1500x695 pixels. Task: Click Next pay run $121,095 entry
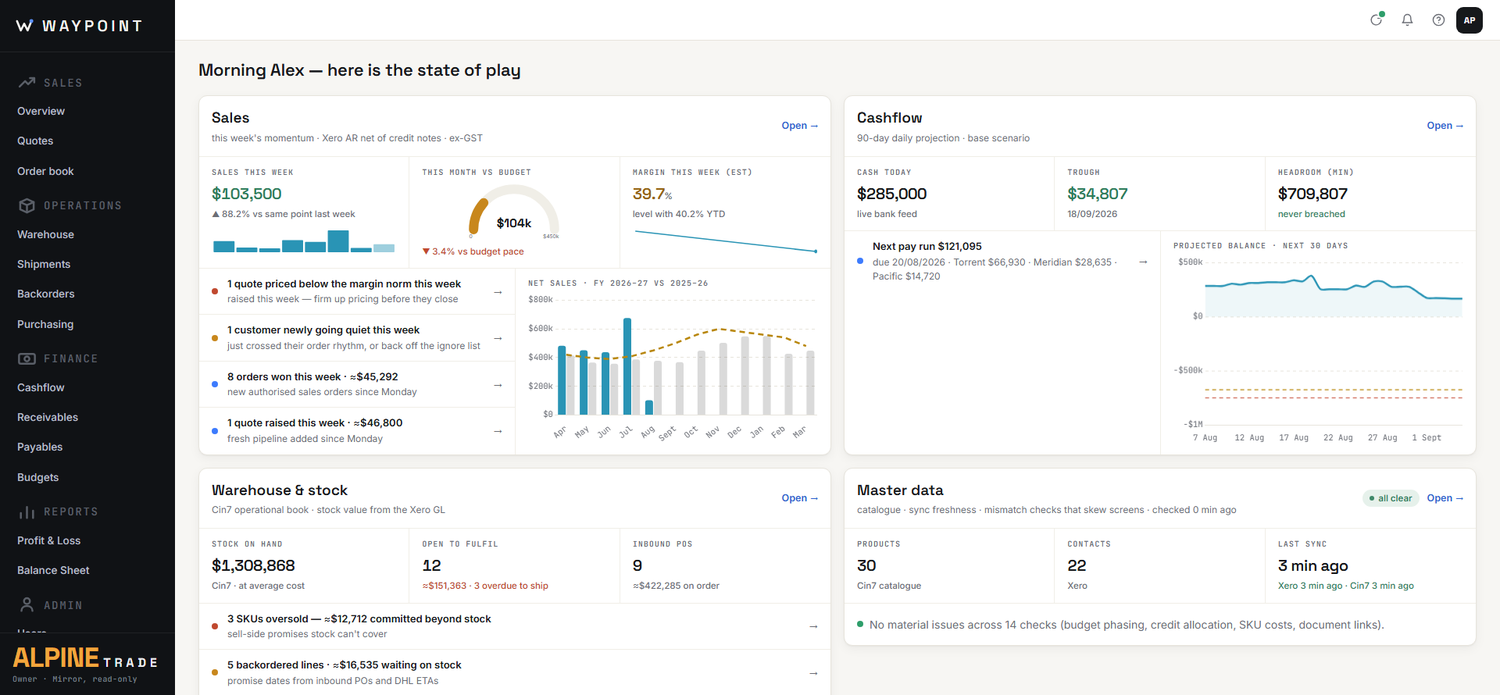click(x=927, y=246)
